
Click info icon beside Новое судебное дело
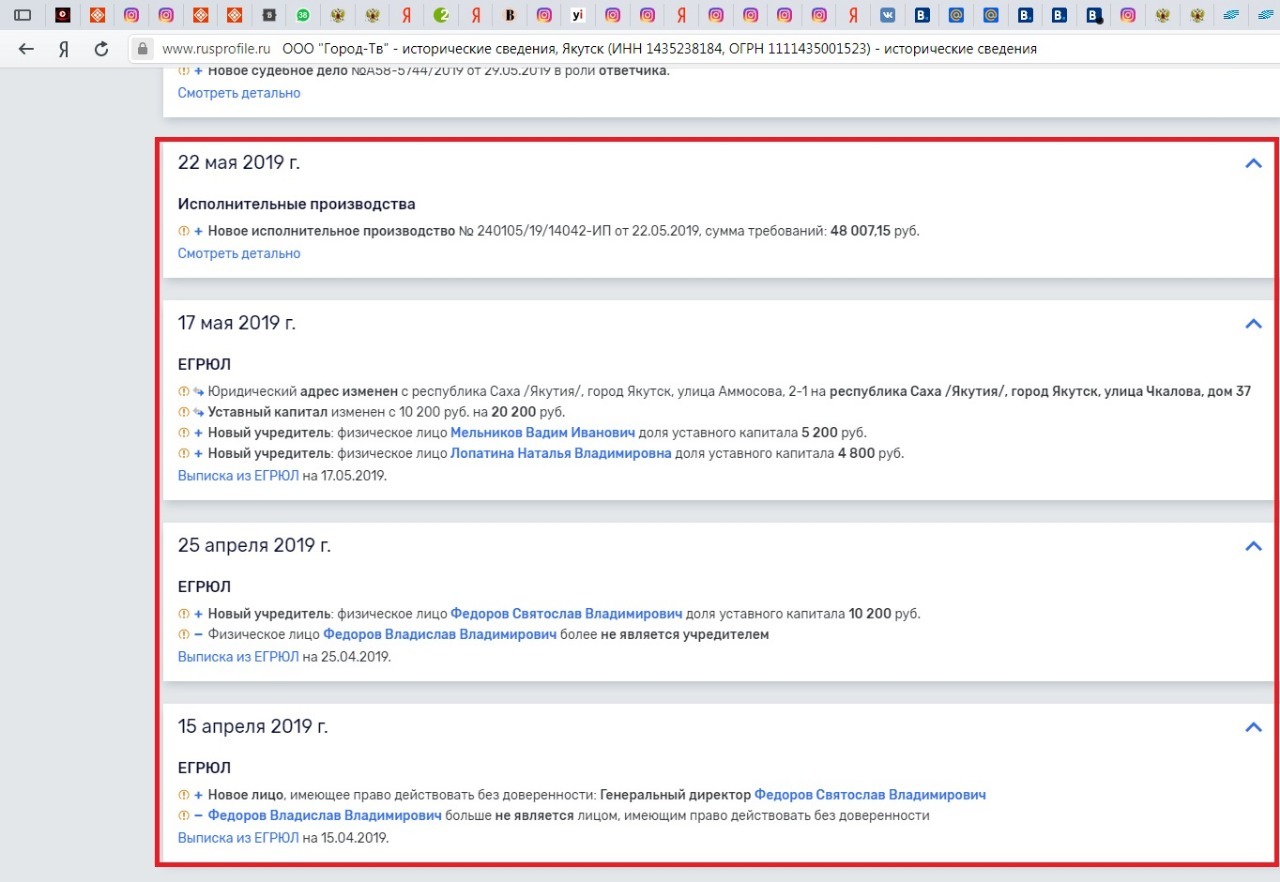(183, 71)
